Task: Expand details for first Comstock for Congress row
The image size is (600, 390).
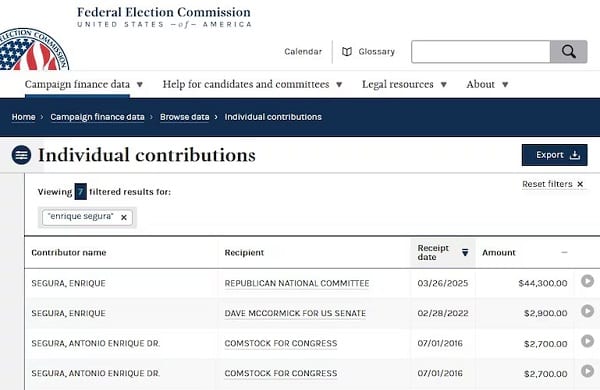Action: [587, 341]
